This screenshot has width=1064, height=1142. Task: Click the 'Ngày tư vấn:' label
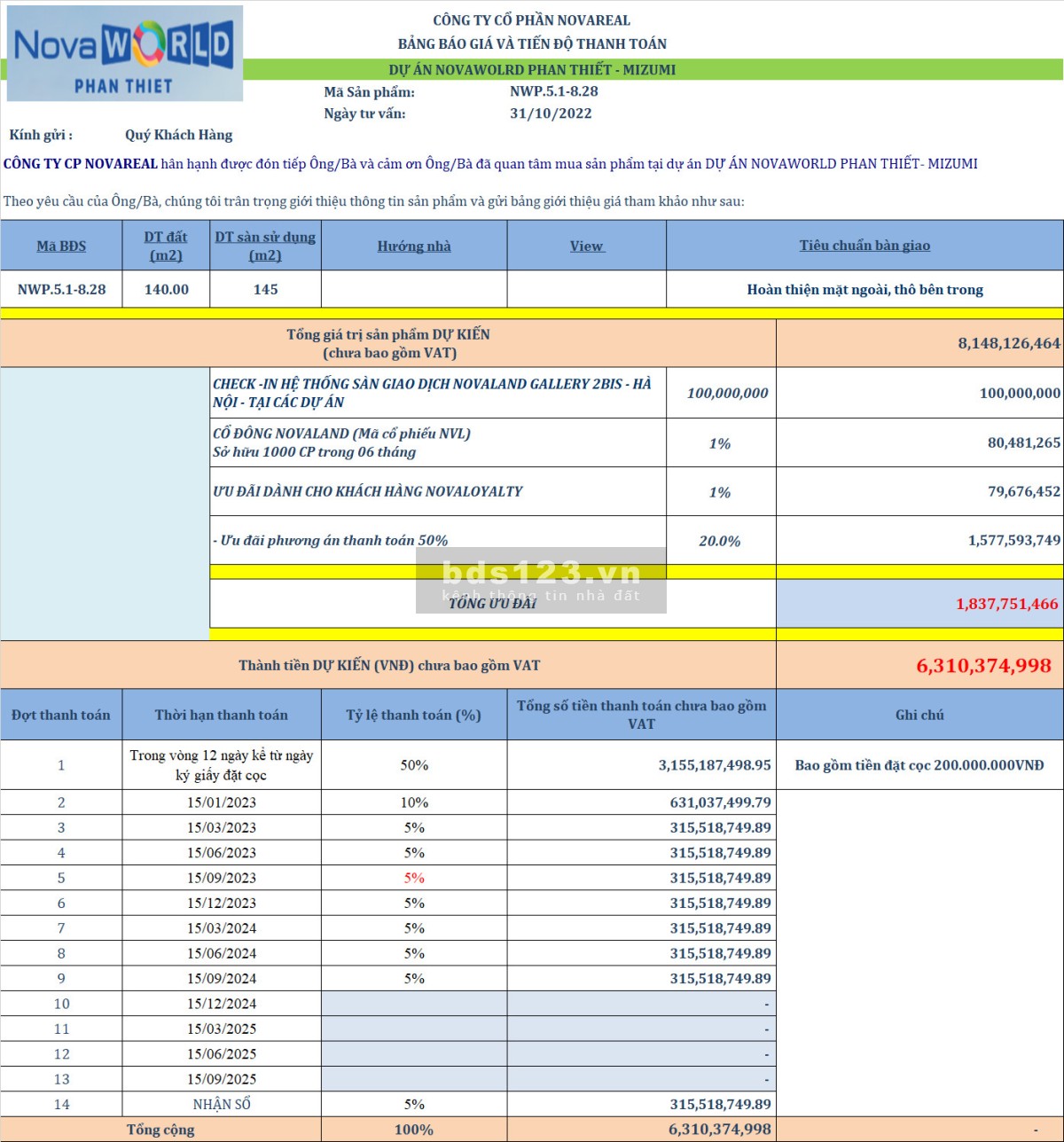point(364,113)
